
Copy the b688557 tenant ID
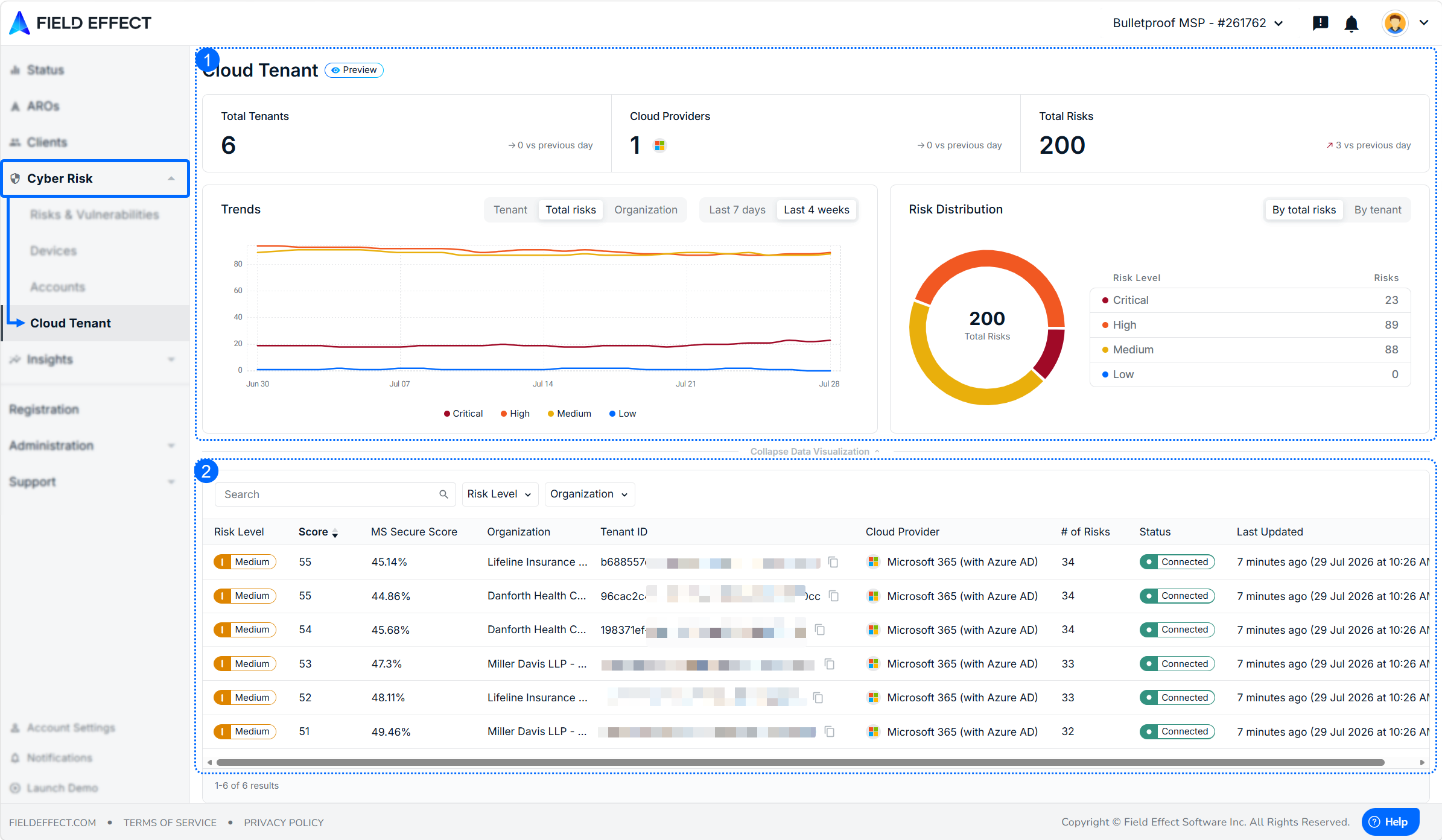click(833, 562)
